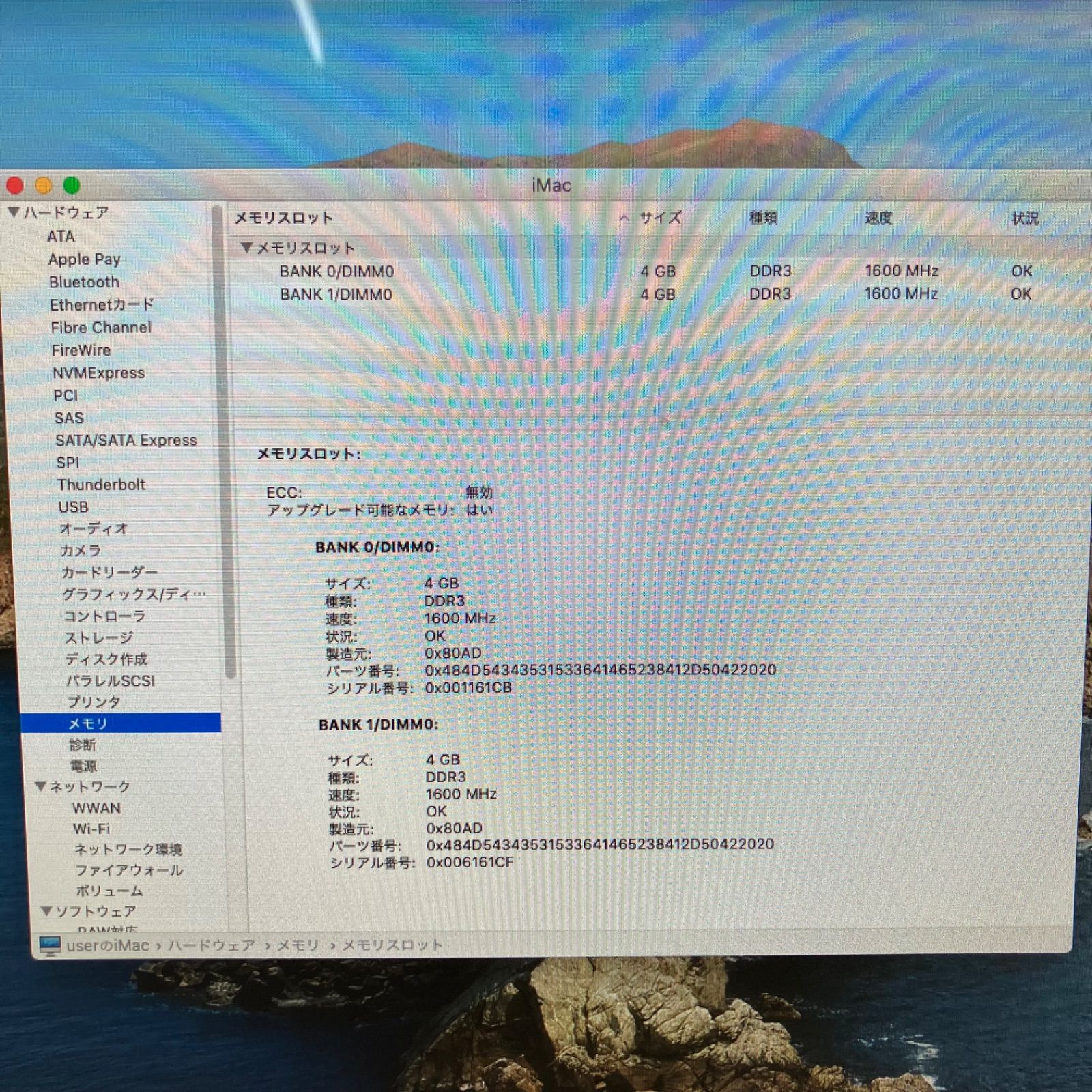1092x1092 pixels.
Task: Choose PCI in the sidebar
Action: (x=66, y=395)
